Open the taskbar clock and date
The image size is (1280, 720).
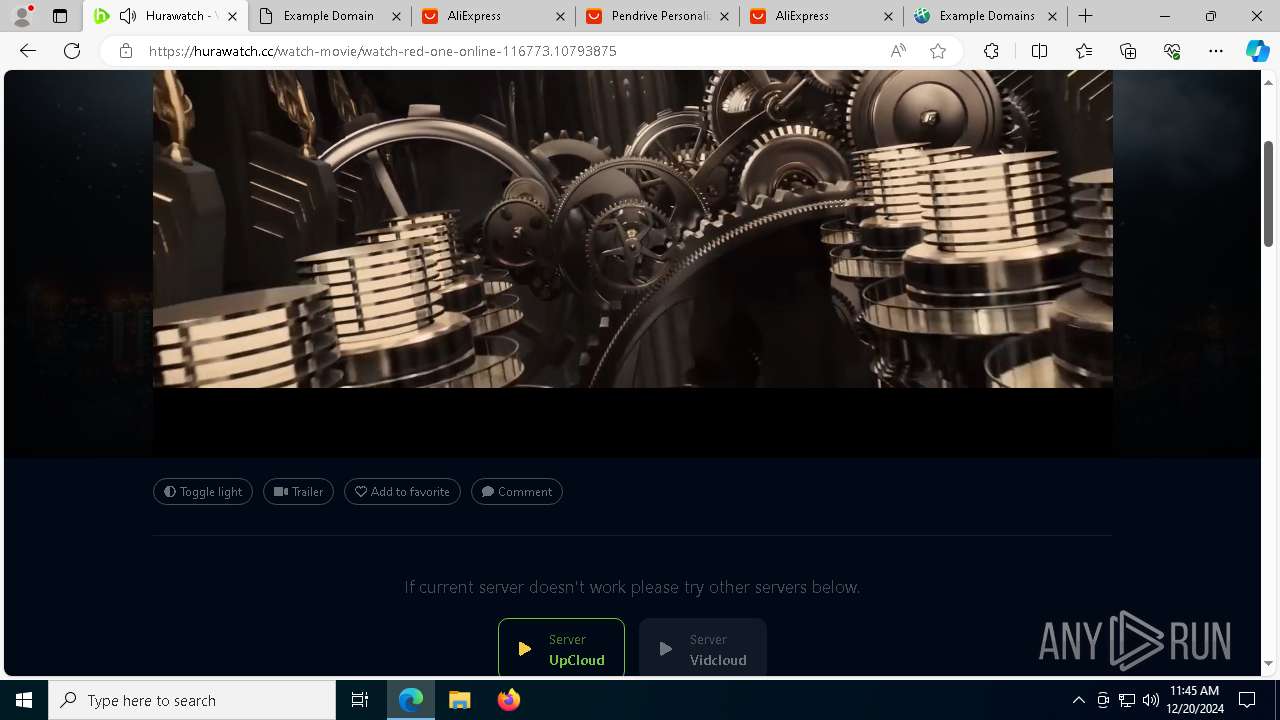[x=1194, y=700]
